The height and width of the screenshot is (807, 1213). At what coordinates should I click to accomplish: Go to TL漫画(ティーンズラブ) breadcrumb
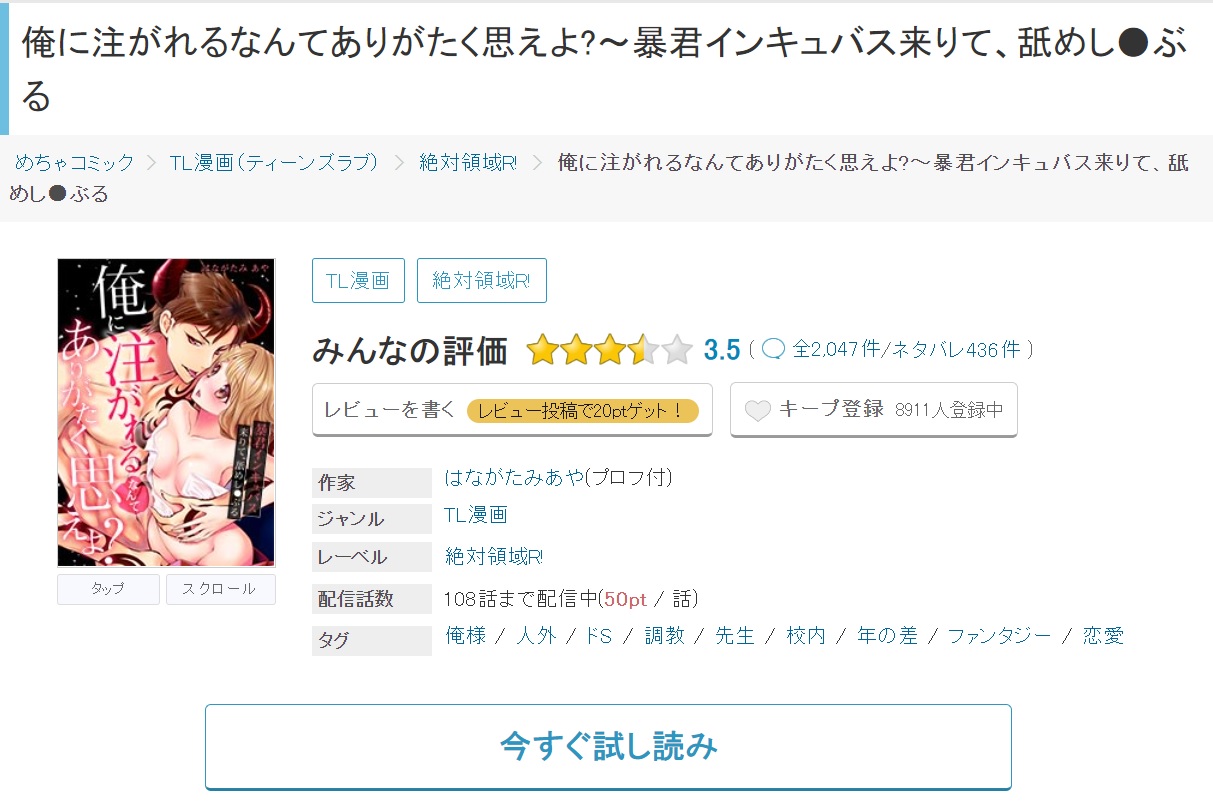click(274, 163)
